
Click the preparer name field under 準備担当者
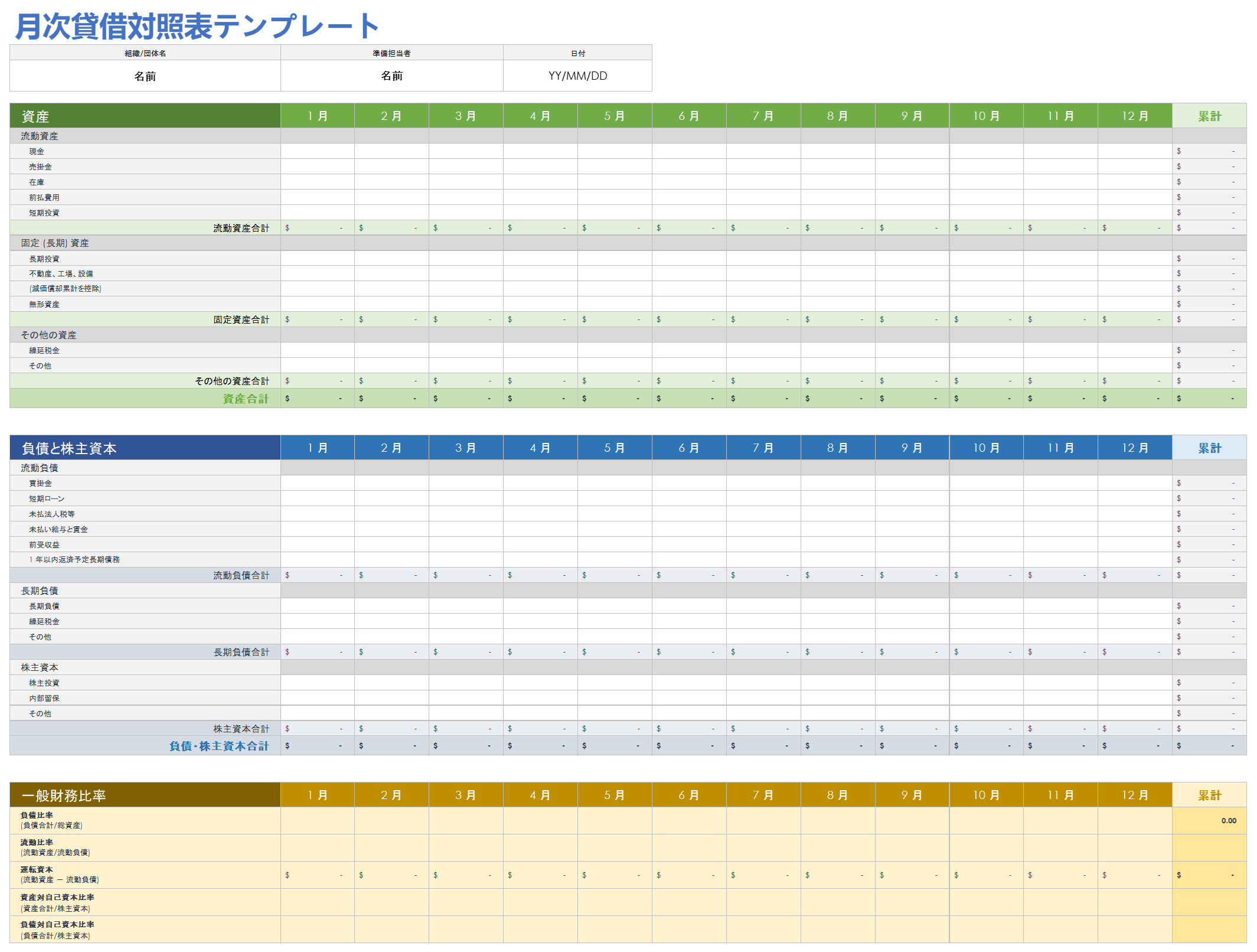[x=392, y=76]
